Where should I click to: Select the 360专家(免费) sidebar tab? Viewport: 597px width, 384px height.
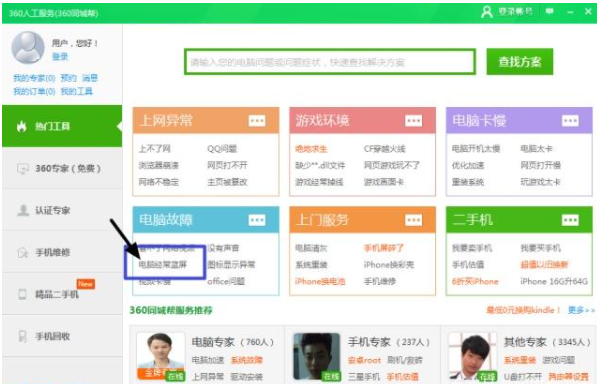tap(62, 168)
